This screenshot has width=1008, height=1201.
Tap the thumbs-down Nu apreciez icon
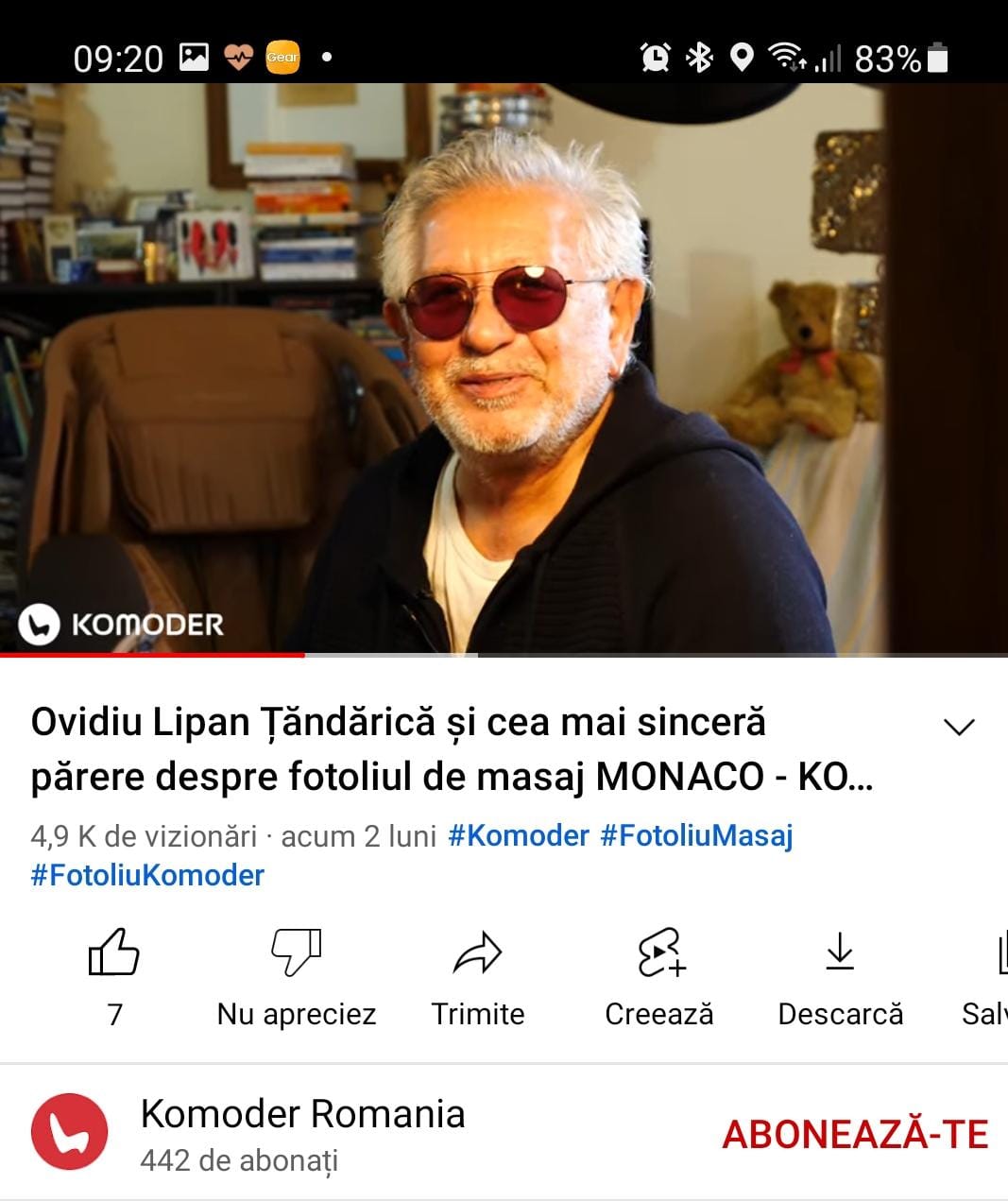(x=296, y=952)
